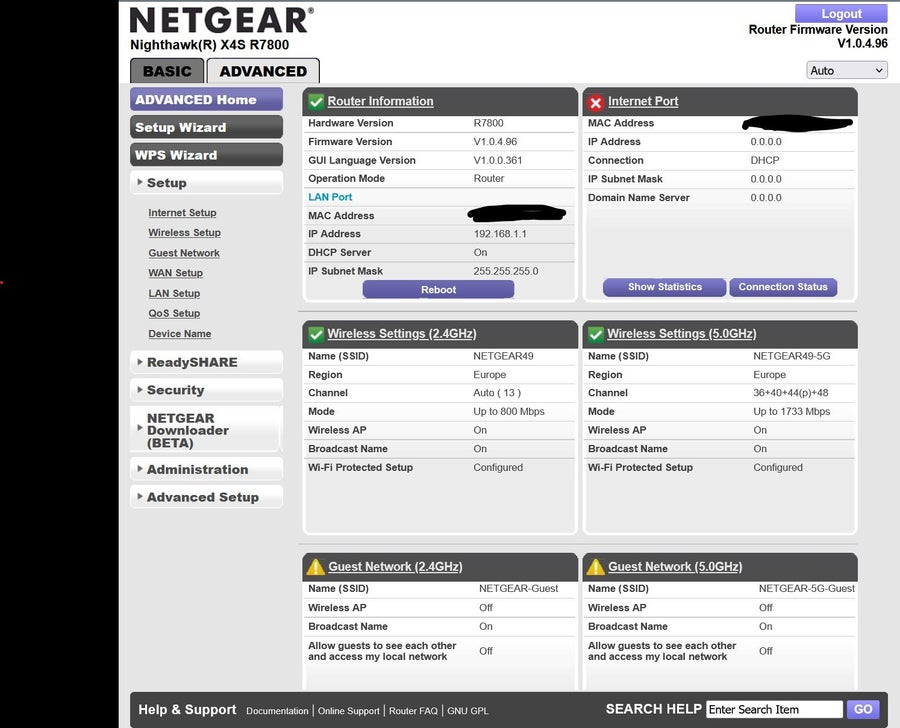Click the Enter Search Item field

(x=774, y=710)
